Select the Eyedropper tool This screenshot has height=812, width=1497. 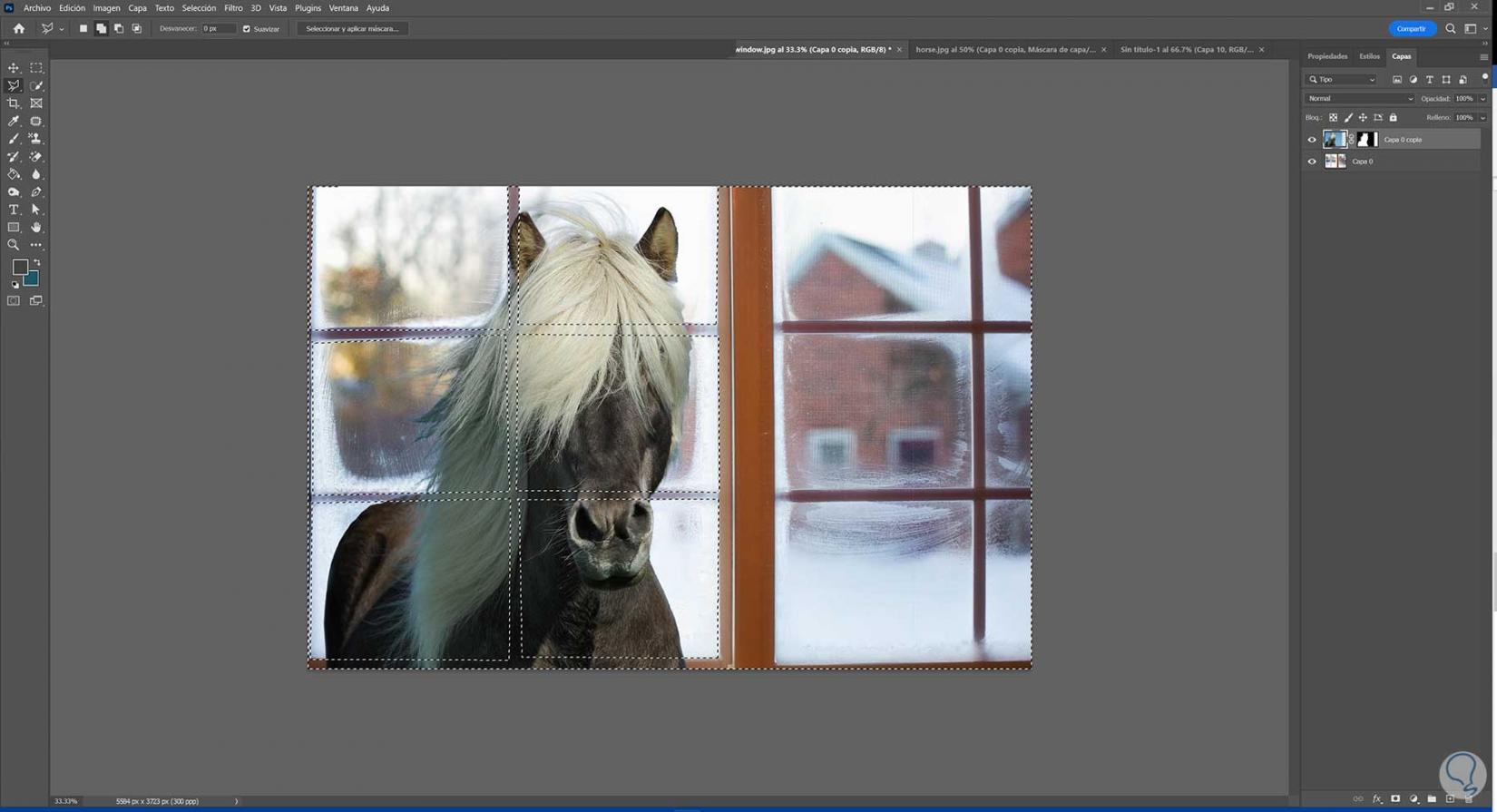pyautogui.click(x=14, y=121)
